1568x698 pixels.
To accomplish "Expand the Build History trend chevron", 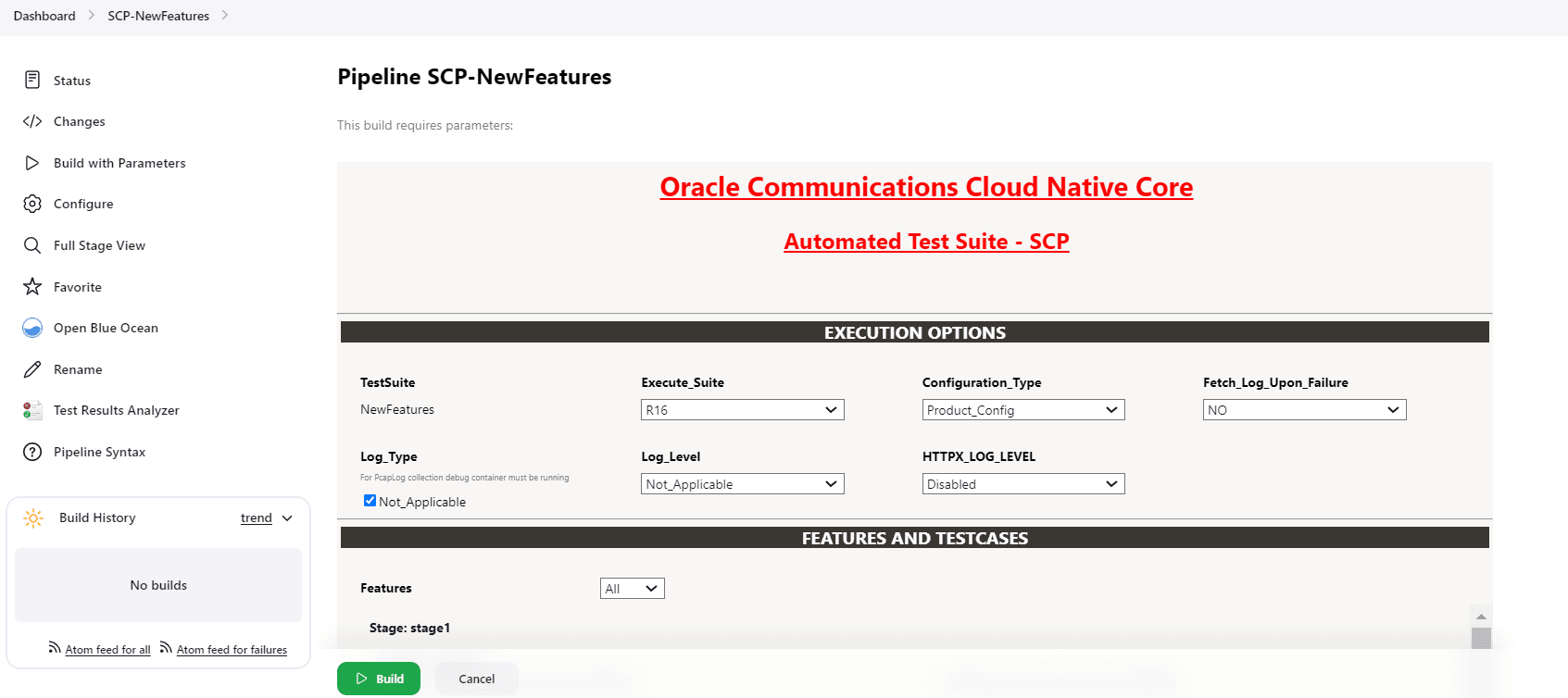I will point(287,518).
